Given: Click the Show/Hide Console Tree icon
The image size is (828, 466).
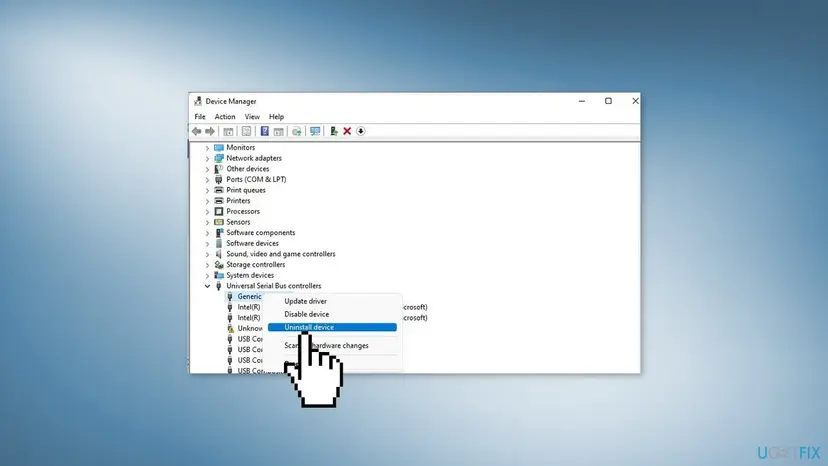Looking at the screenshot, I should [x=228, y=131].
